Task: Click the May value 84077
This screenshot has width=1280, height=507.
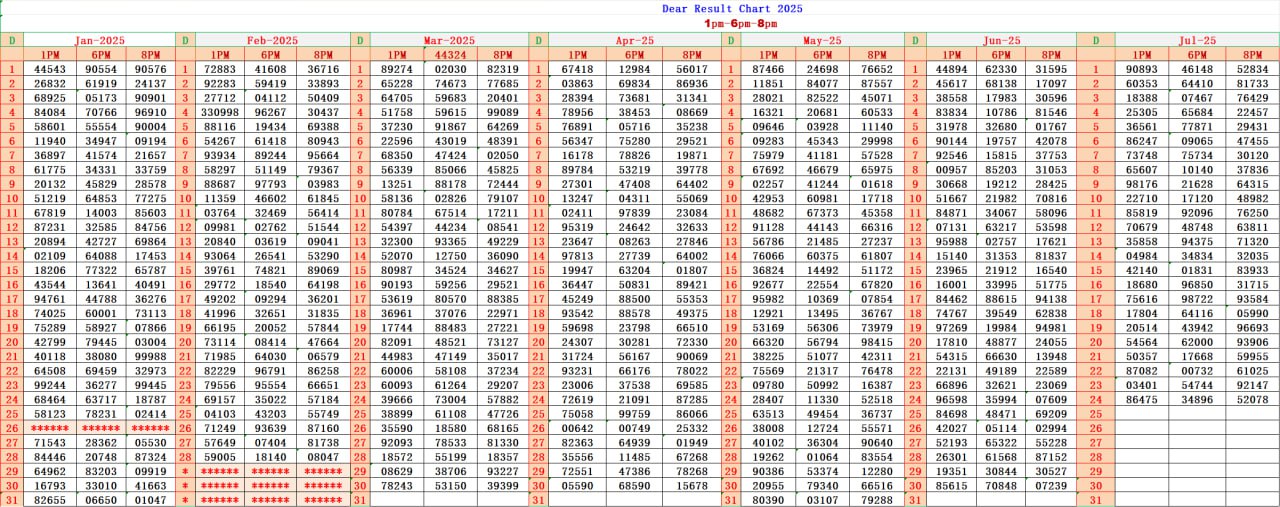Action: 822,84
